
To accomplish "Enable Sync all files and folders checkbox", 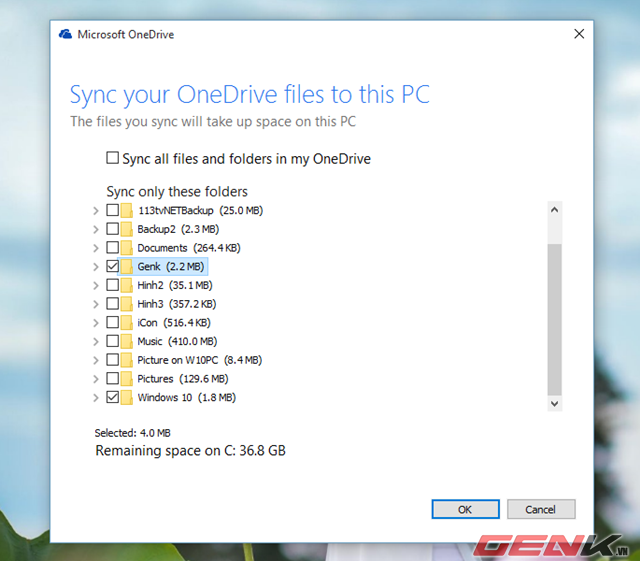I will [x=112, y=158].
